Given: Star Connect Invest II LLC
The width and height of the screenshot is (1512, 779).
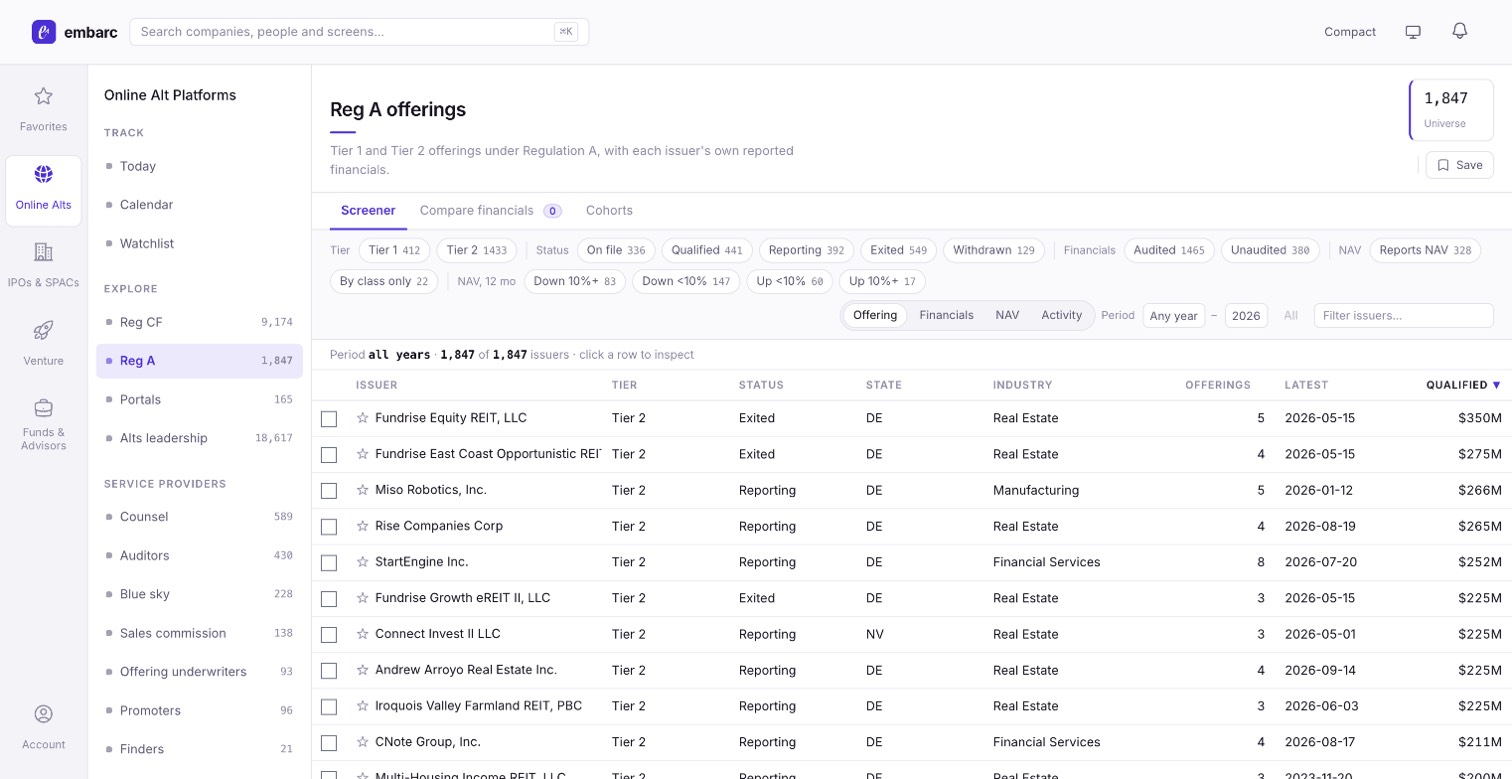Looking at the screenshot, I should point(362,634).
